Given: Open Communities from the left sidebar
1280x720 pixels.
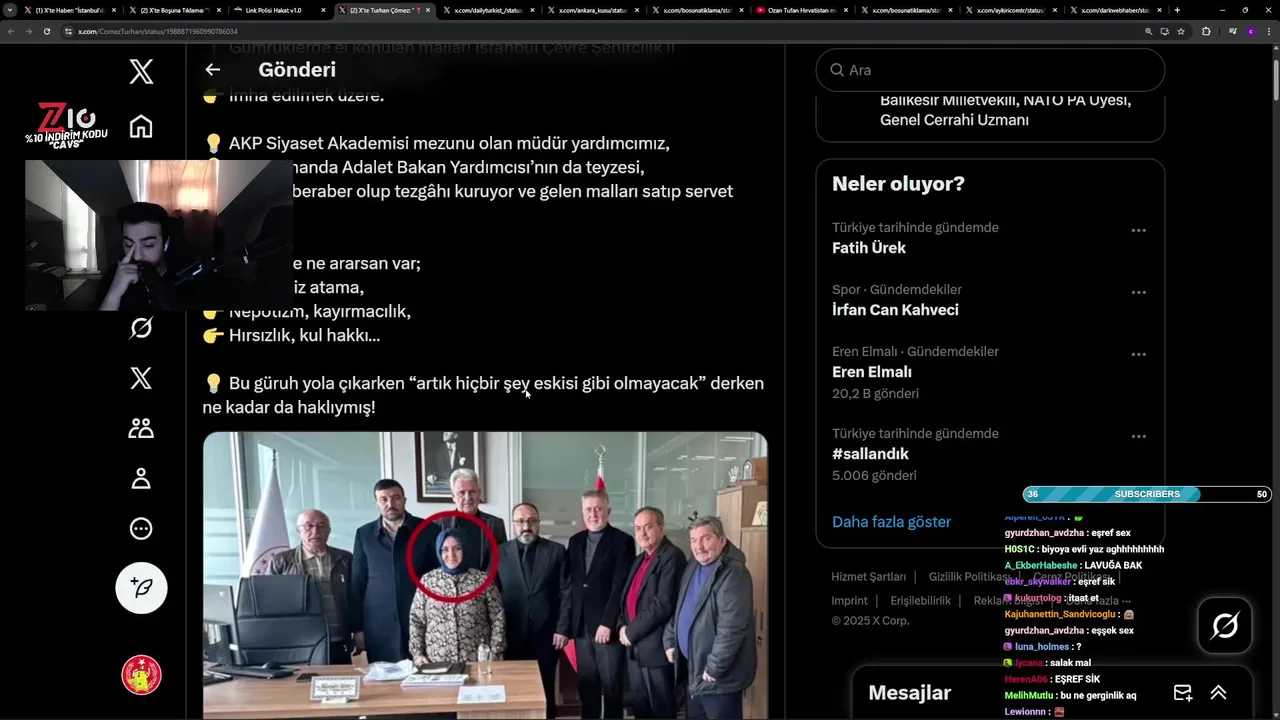Looking at the screenshot, I should click(x=141, y=428).
